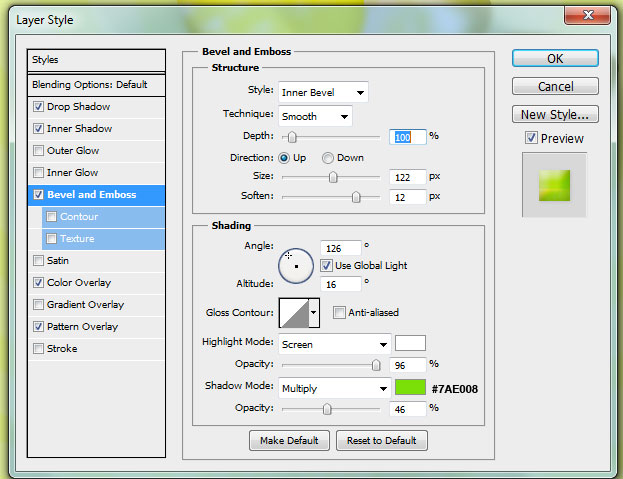Click the green shadow color swatch
The height and width of the screenshot is (479, 623).
coord(410,388)
